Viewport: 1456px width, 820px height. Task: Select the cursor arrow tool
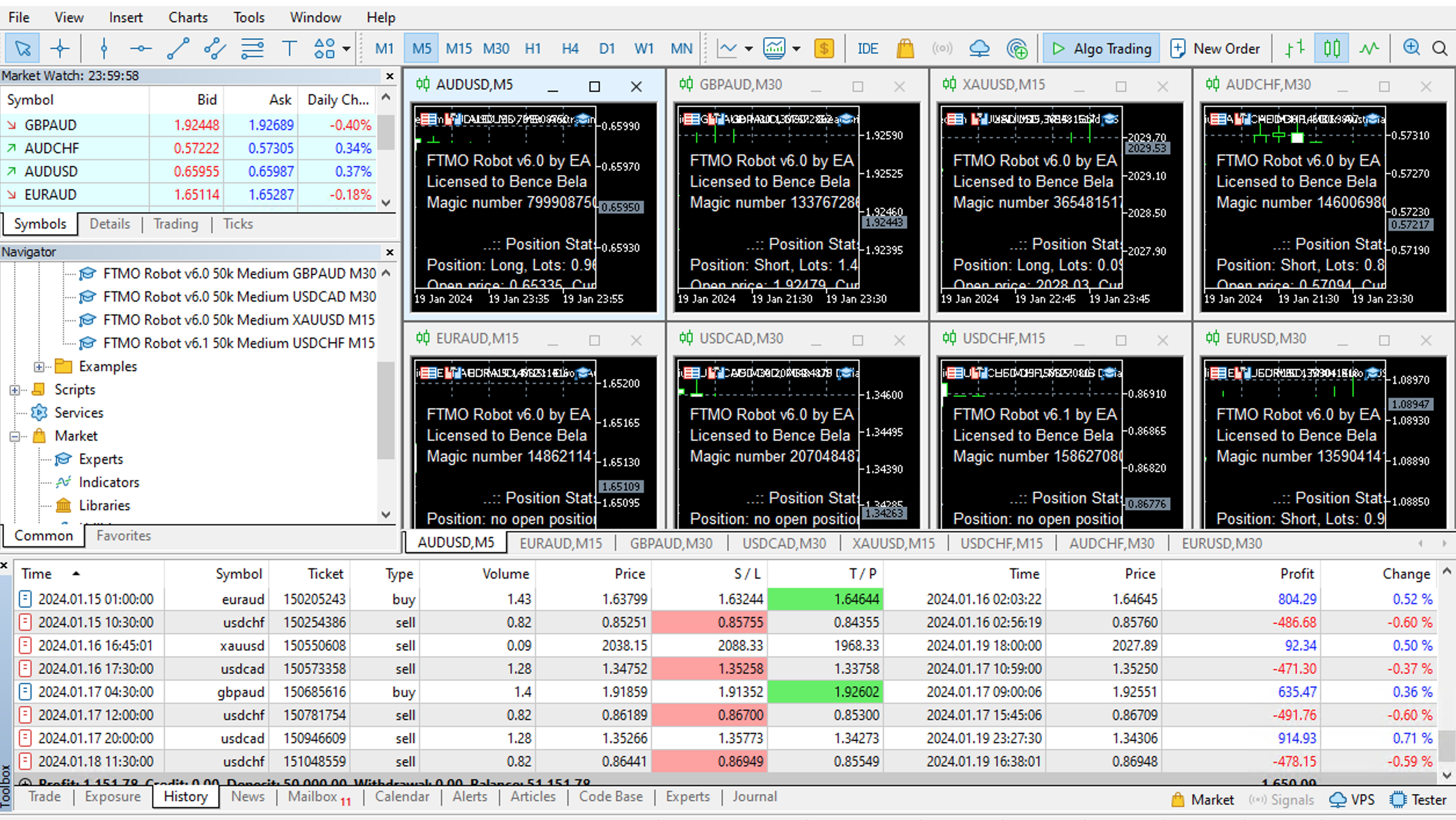23,49
